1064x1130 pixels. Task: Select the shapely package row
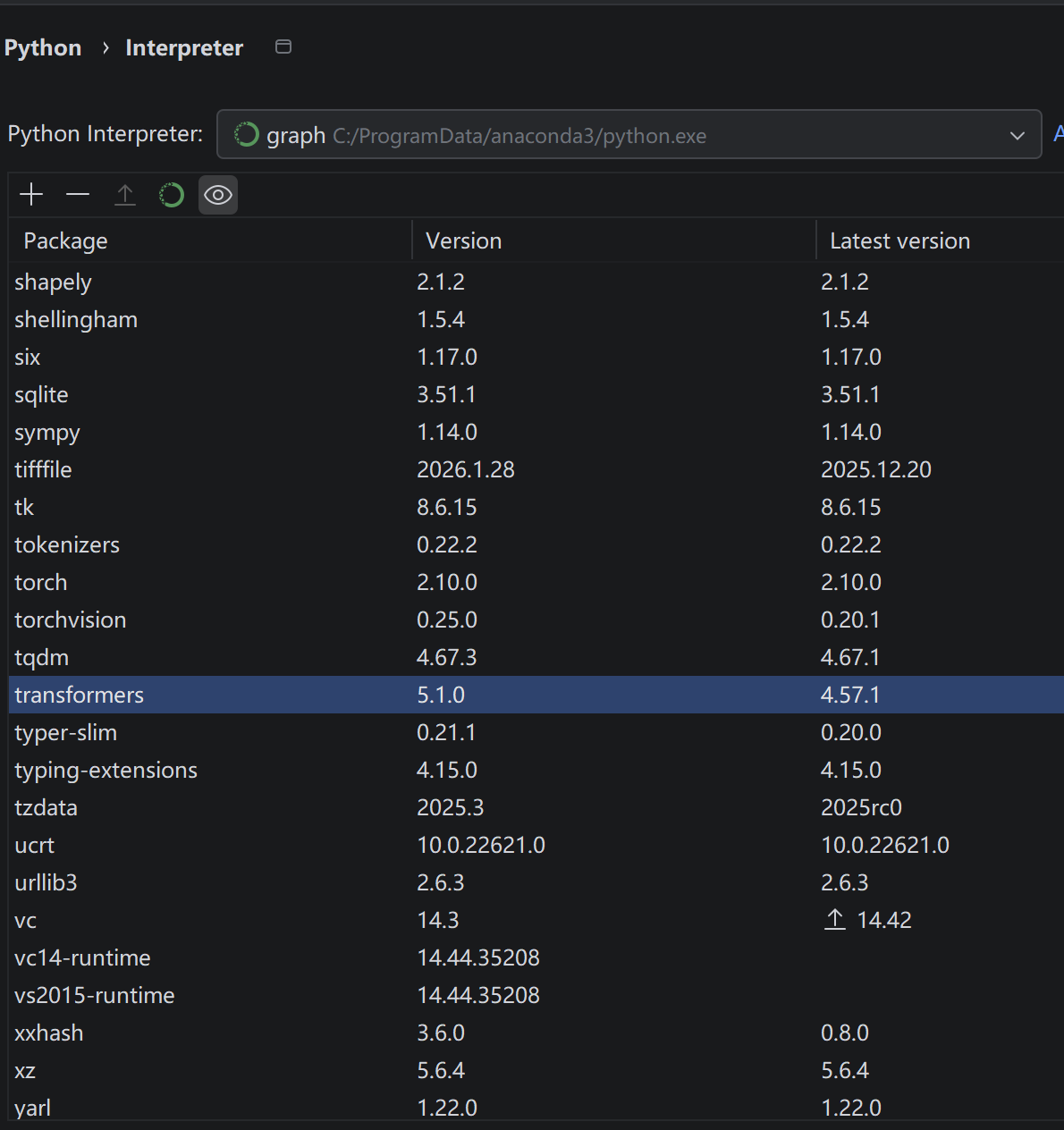coord(536,282)
